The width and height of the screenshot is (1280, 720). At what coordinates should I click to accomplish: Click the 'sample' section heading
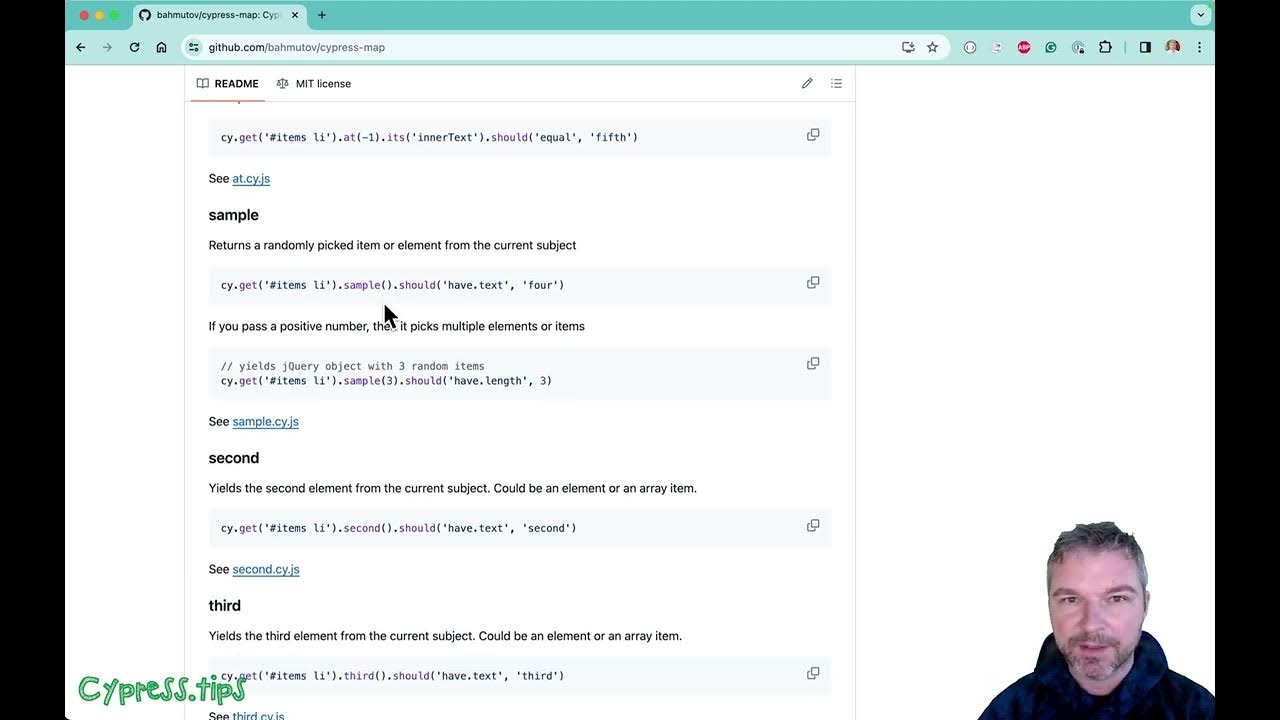(x=233, y=215)
